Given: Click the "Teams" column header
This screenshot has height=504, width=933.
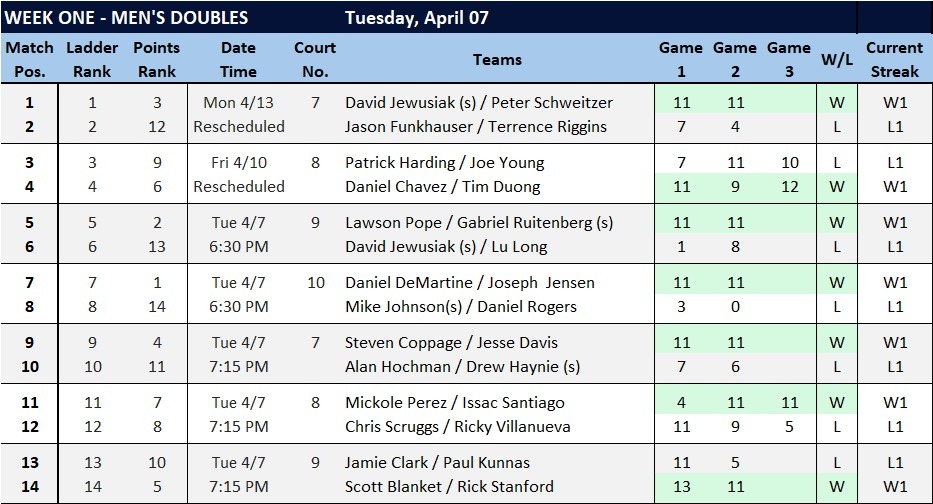Looking at the screenshot, I should click(497, 60).
